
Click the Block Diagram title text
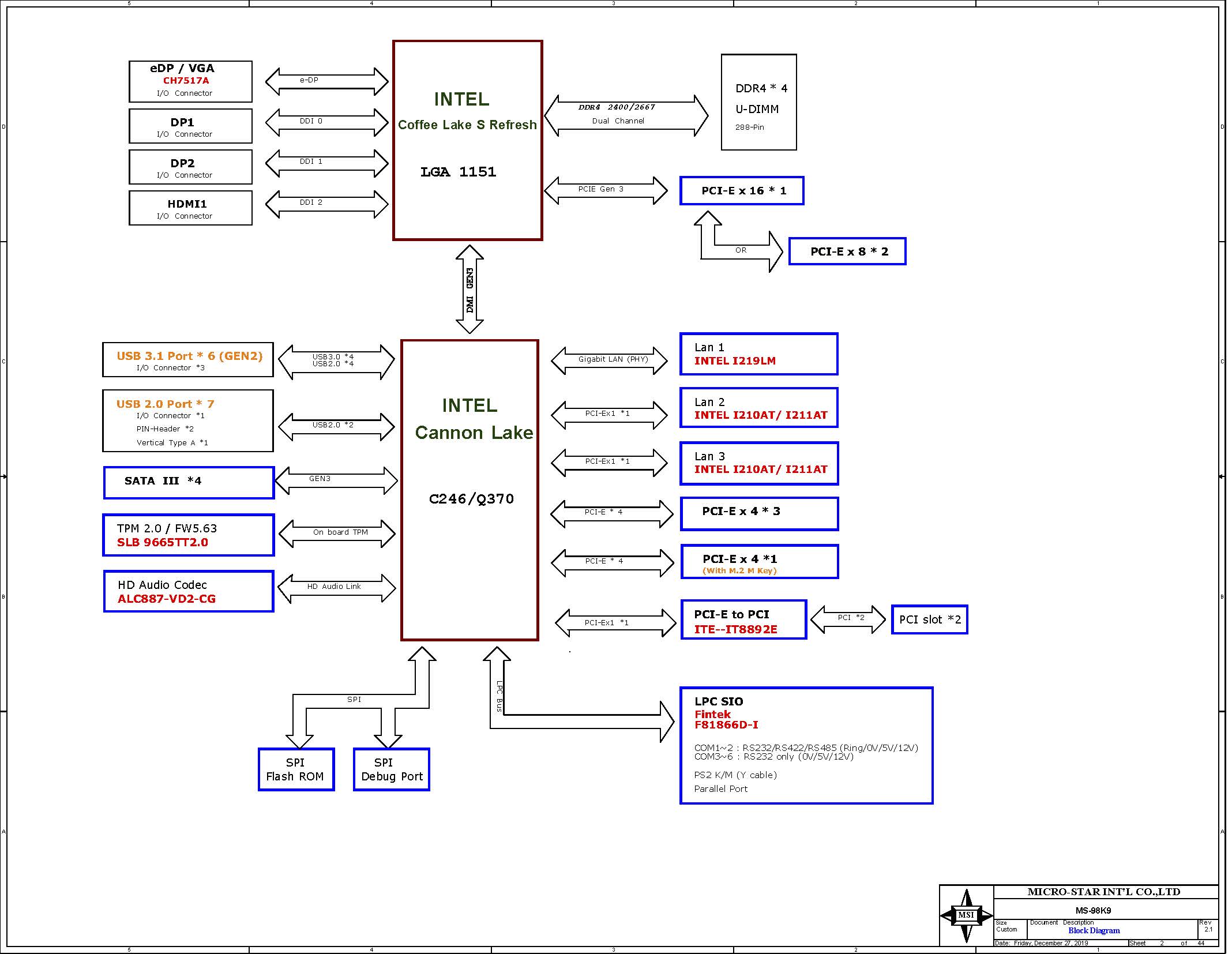(1094, 930)
